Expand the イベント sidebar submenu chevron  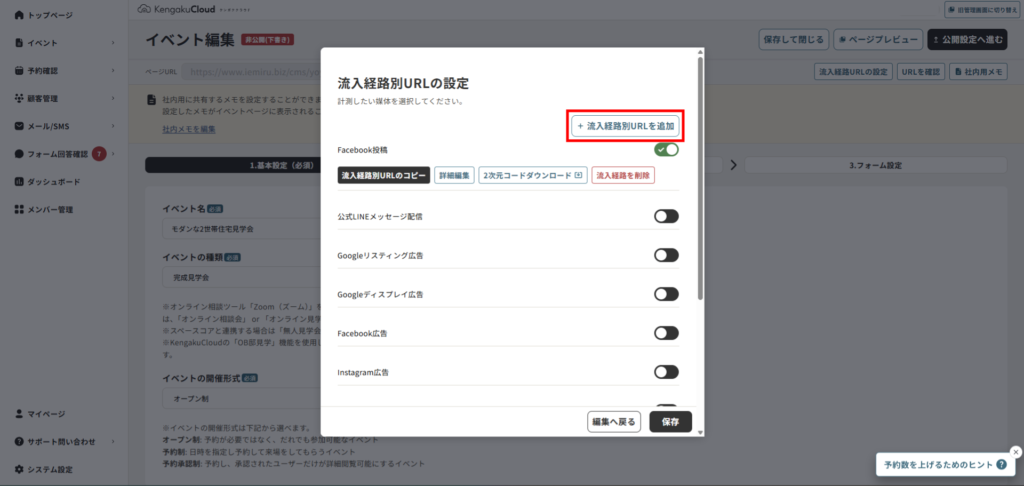(114, 44)
